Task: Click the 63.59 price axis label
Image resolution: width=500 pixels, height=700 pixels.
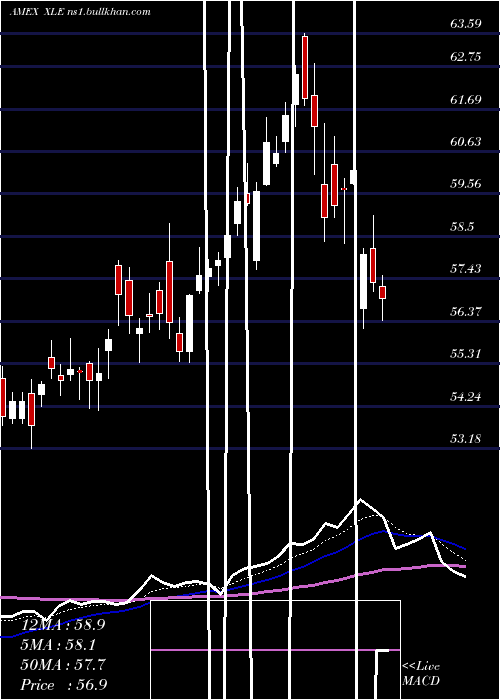Action: pos(466,24)
